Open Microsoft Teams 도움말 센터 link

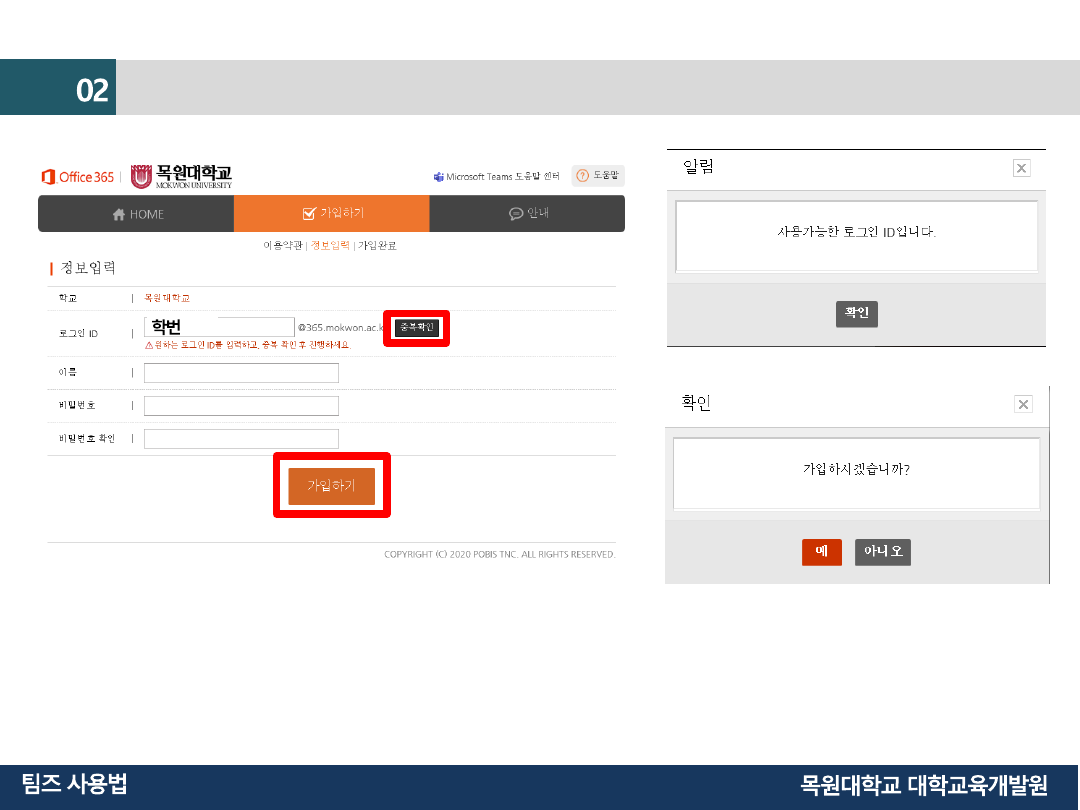[x=496, y=177]
